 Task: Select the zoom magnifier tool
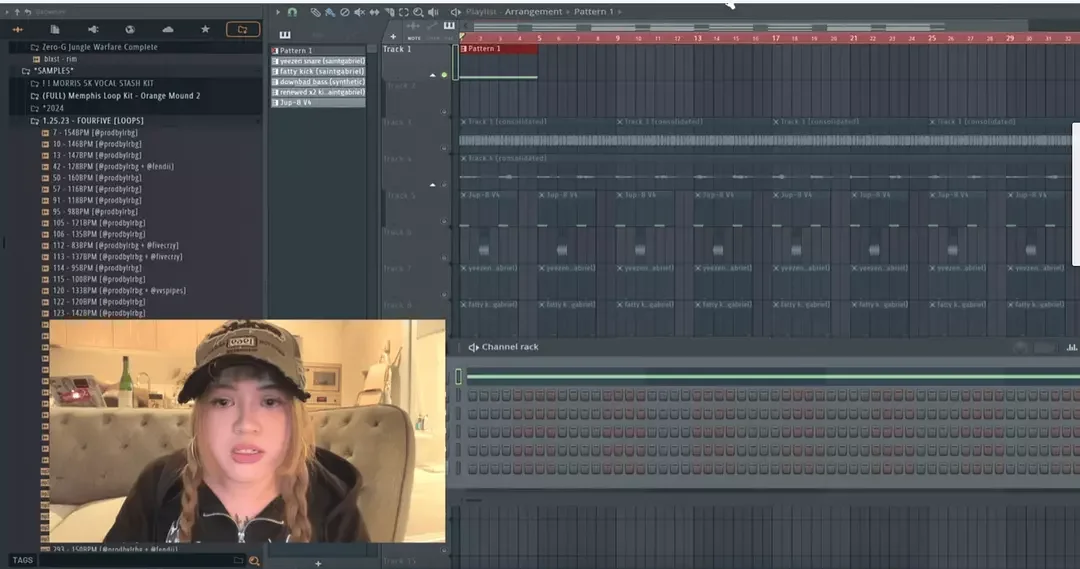pos(418,12)
